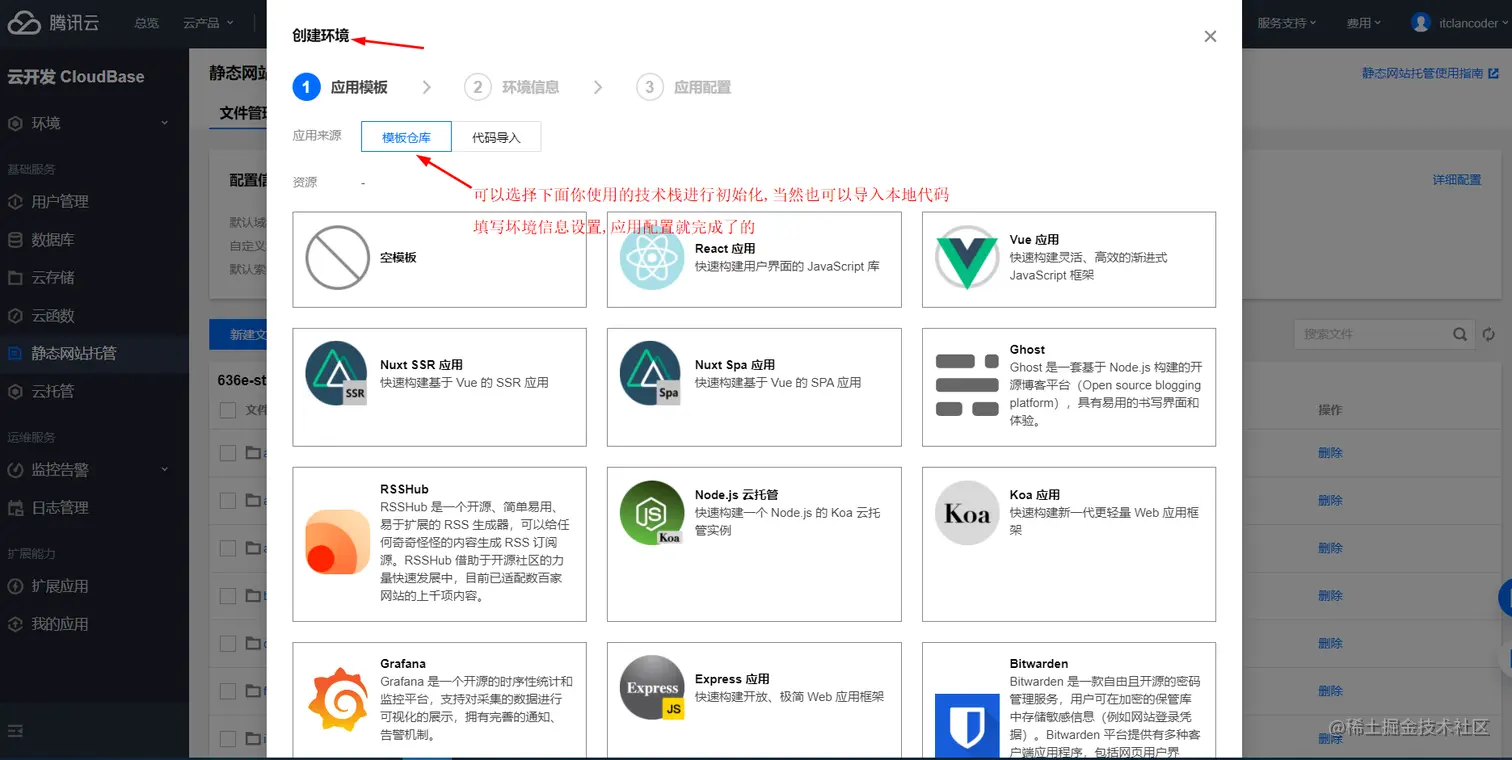The image size is (1512, 760).
Task: Open the 详细配置 link
Action: (1457, 180)
